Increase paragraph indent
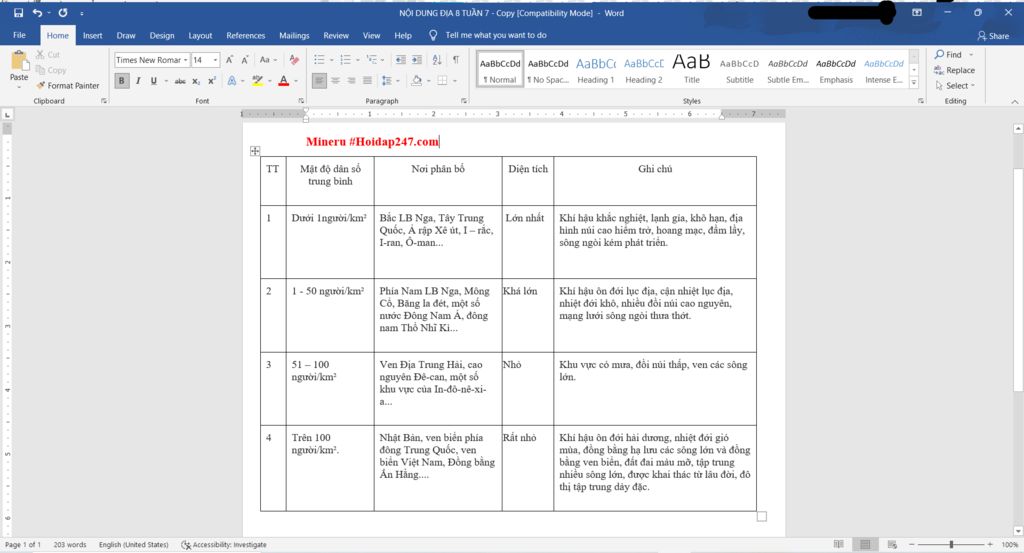The width and height of the screenshot is (1024, 553). 417,60
